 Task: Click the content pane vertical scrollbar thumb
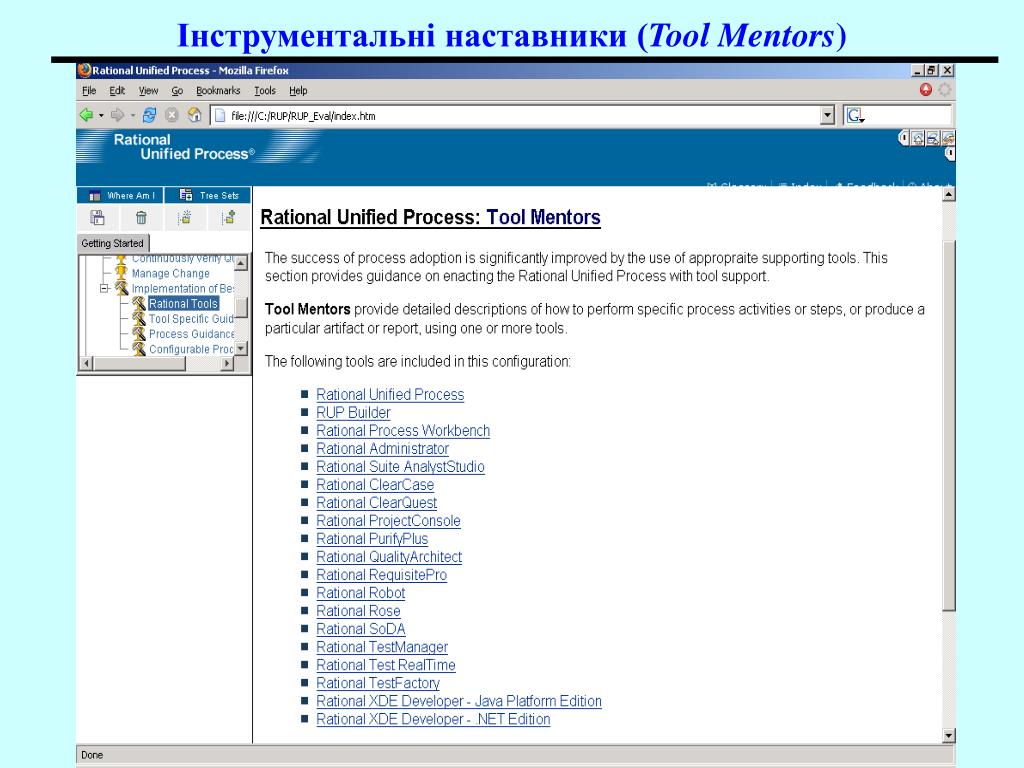coord(949,426)
